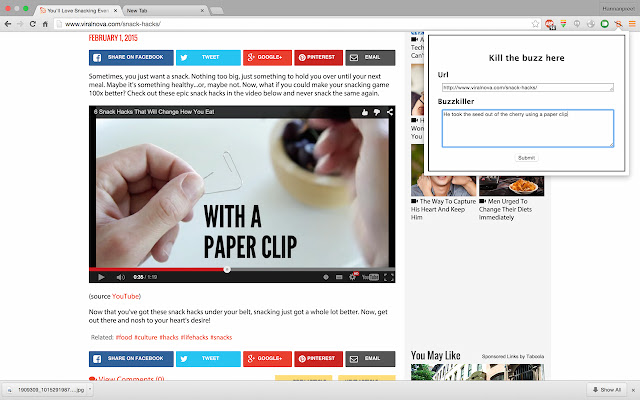Open View Comments (0) link

point(127,379)
